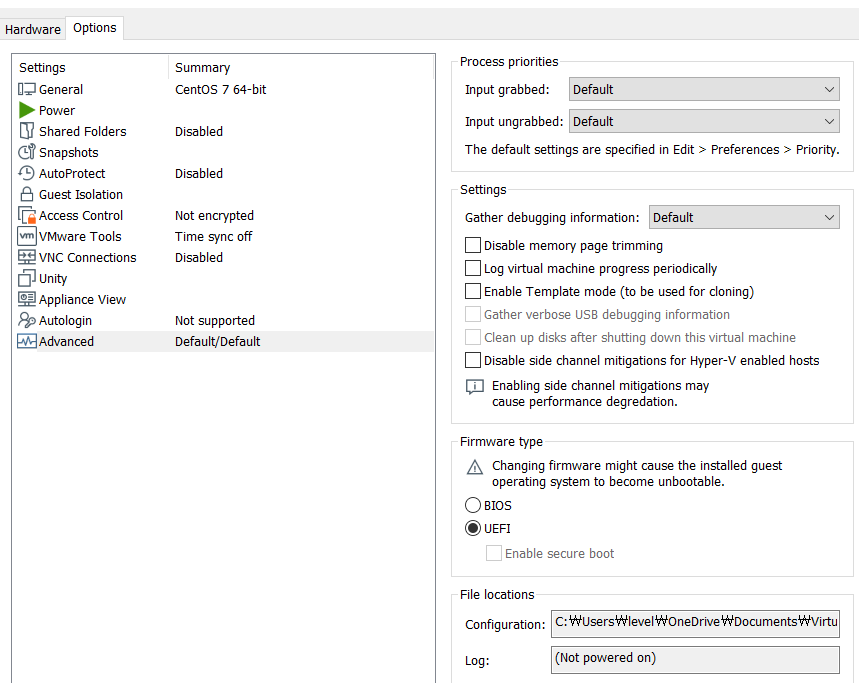Enable Disable memory page trimming checkbox
This screenshot has width=859, height=683.
pos(473,245)
